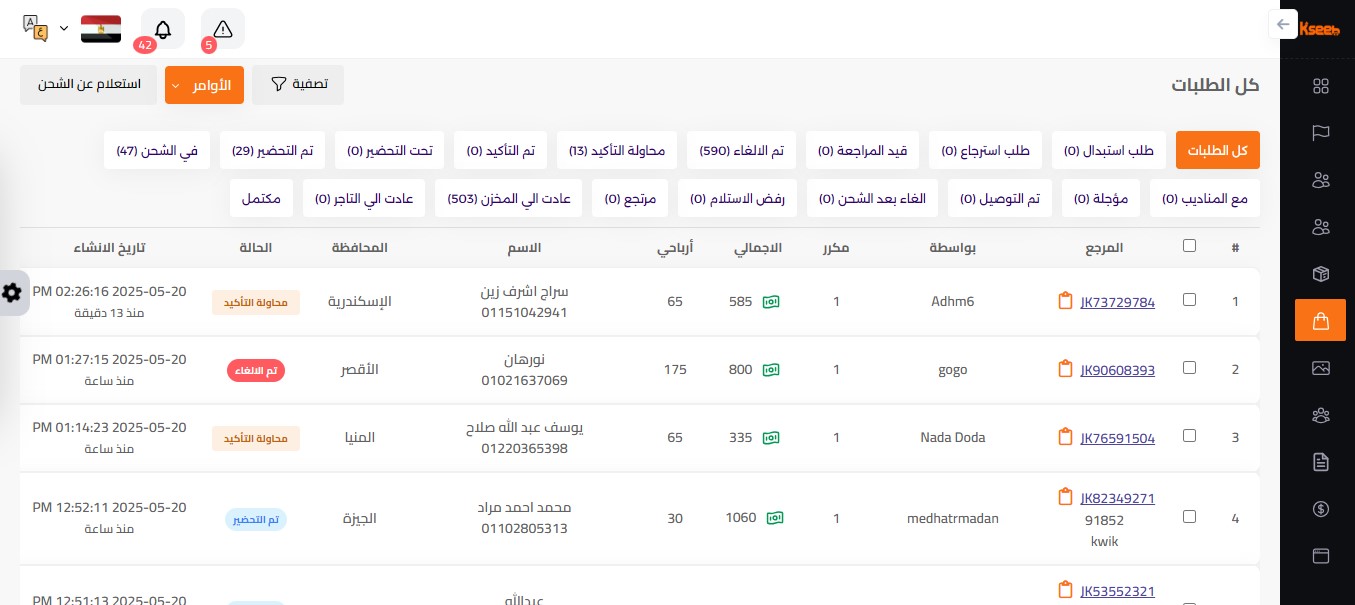Select the كل الطلبات tab
Screen dimensions: 1355x605
(1218, 150)
